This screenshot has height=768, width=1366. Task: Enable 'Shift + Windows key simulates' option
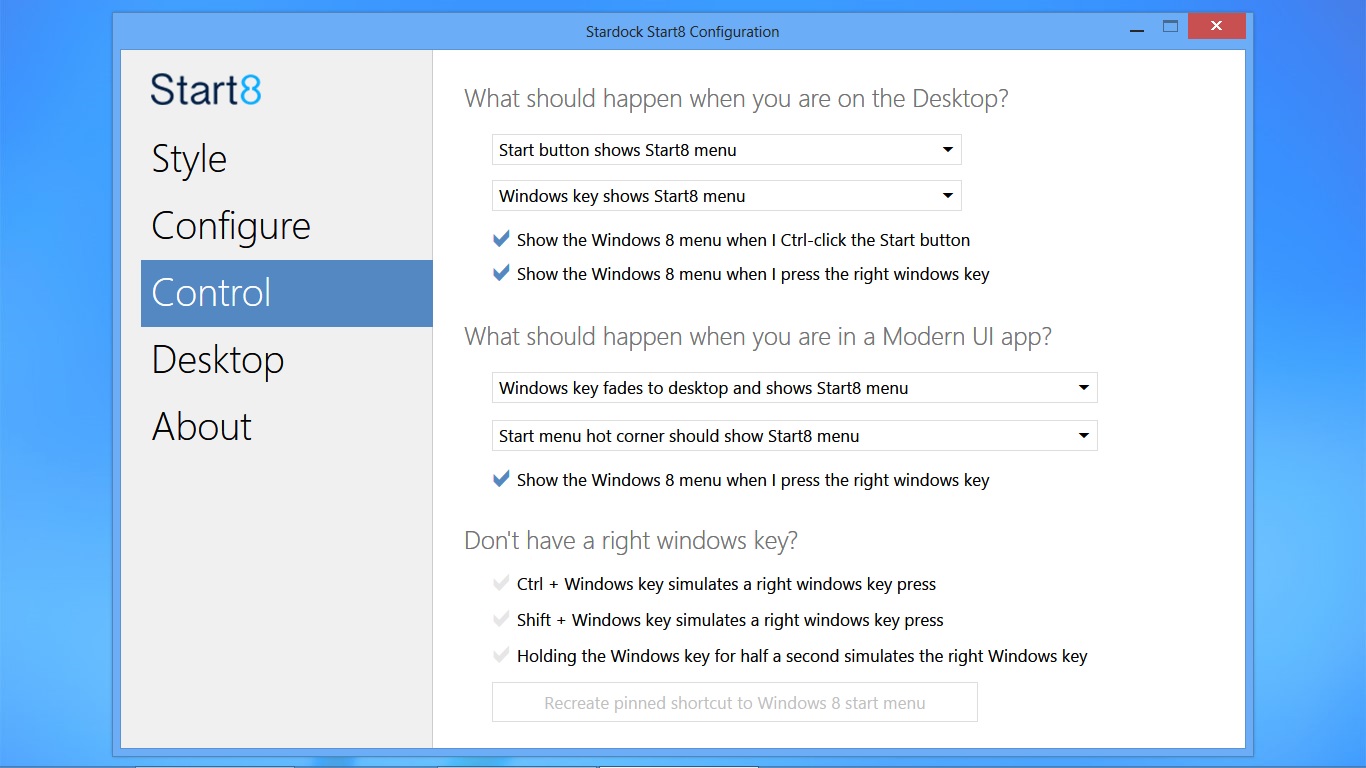[x=502, y=620]
